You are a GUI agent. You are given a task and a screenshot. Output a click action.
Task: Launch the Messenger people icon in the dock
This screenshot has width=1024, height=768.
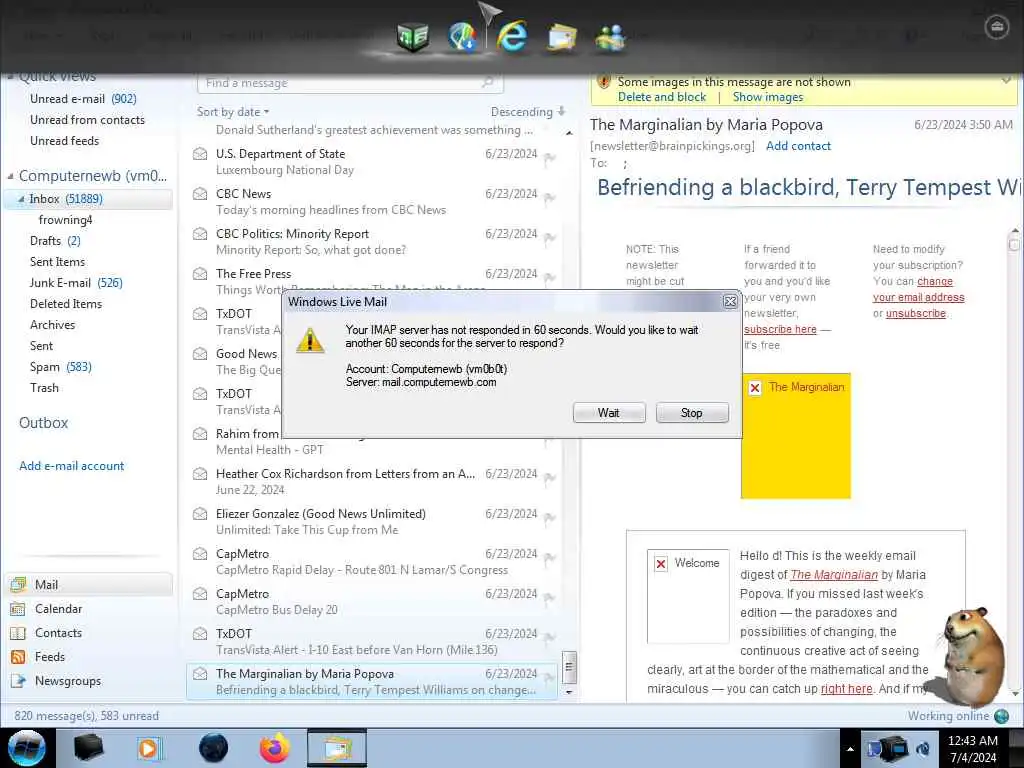[x=610, y=37]
